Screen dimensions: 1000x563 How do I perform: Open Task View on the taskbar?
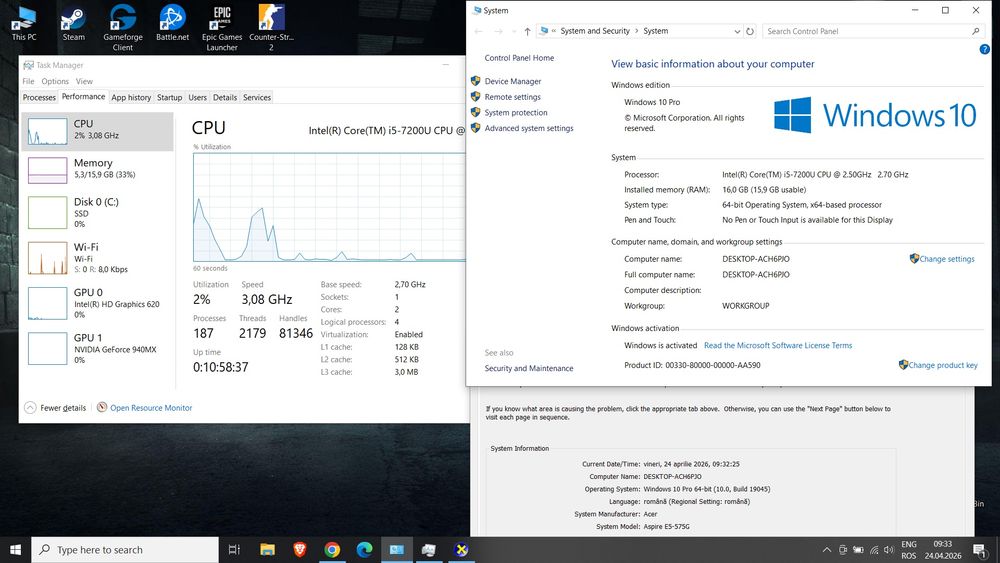pyautogui.click(x=234, y=550)
